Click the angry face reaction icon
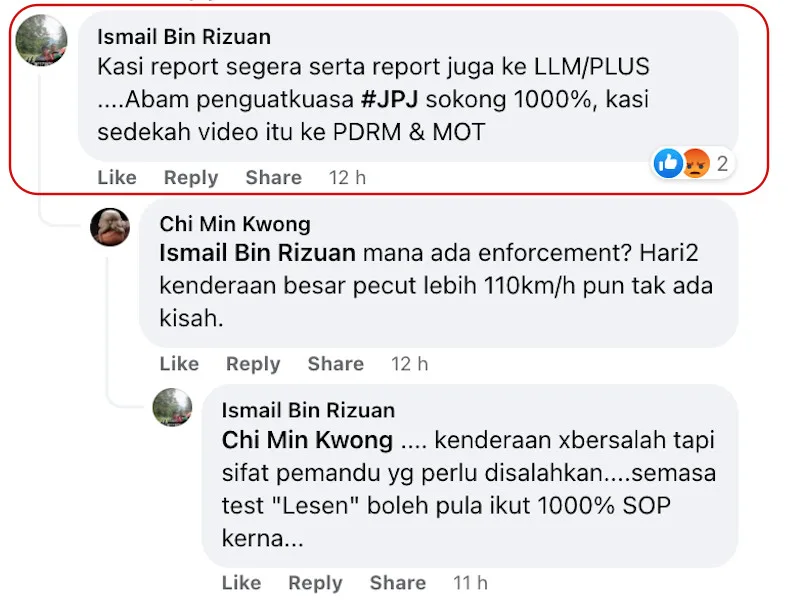The width and height of the screenshot is (800, 600). (696, 163)
